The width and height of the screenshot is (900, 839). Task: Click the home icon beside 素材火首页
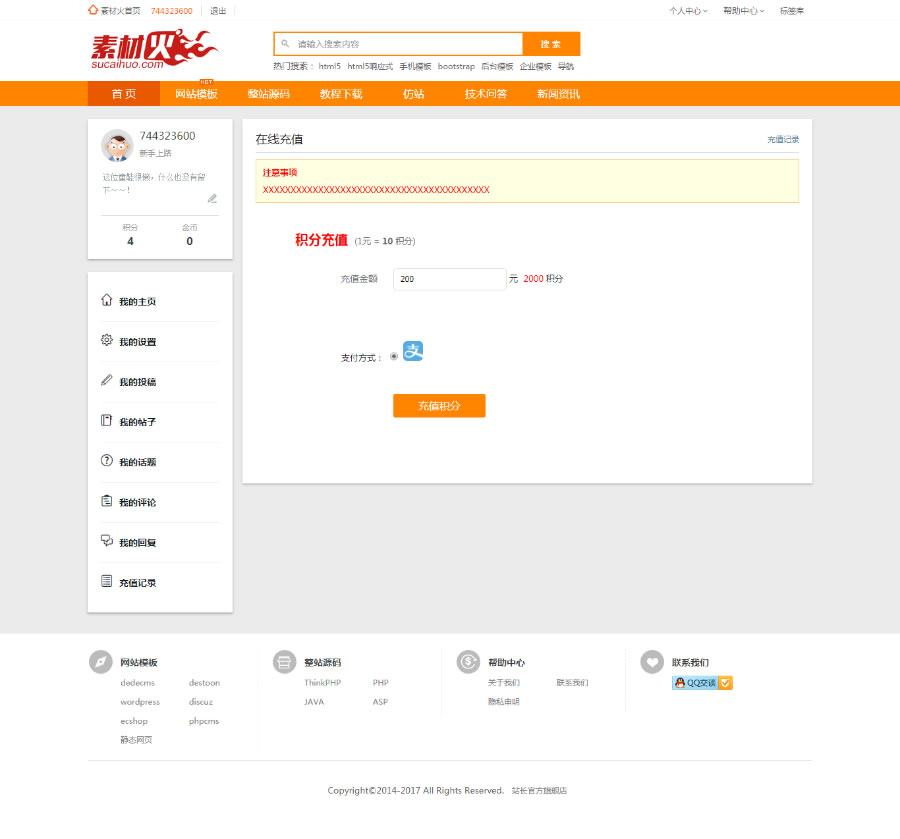point(92,10)
